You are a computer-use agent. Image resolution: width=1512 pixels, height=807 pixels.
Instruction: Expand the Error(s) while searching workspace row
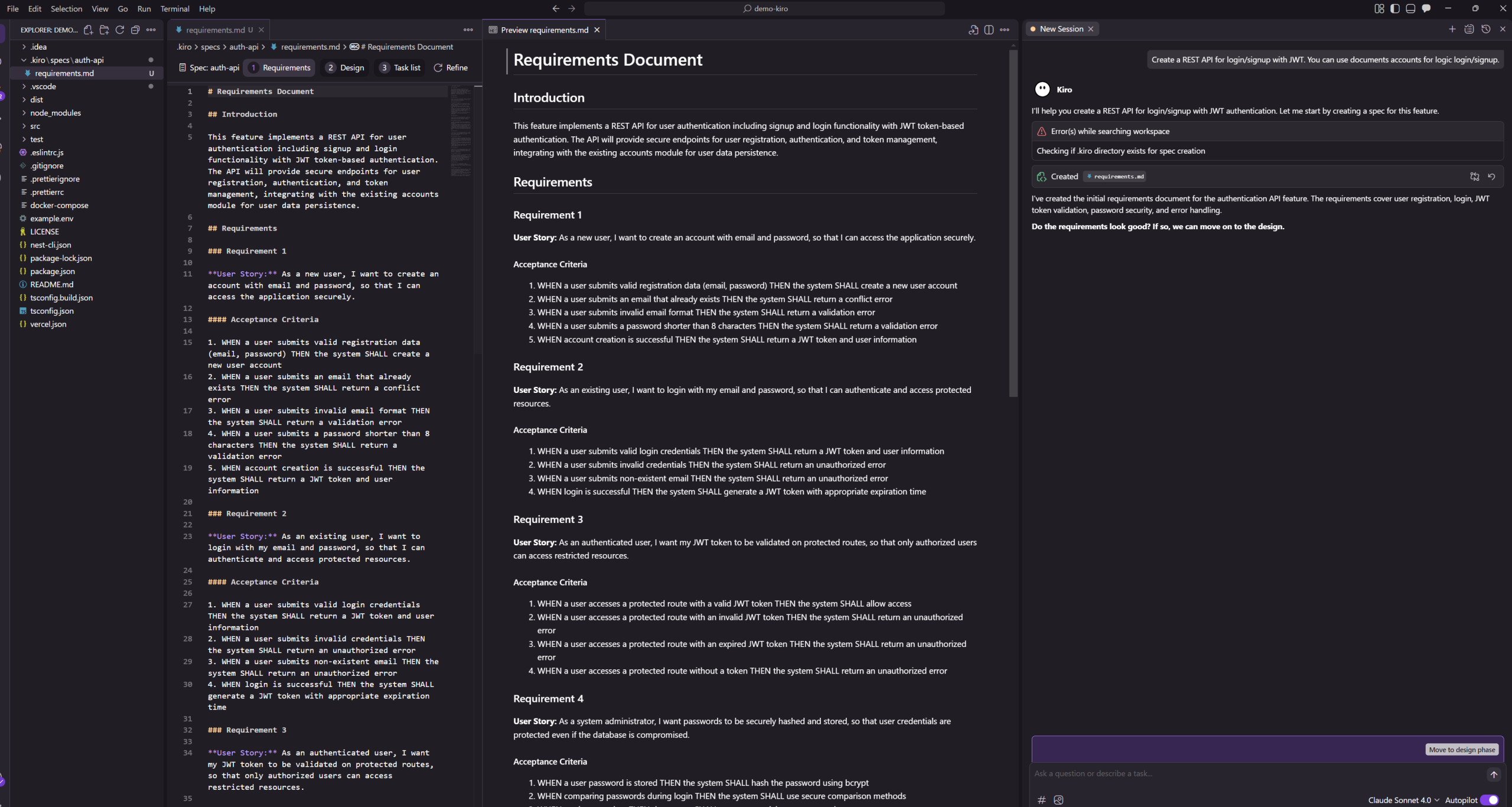pyautogui.click(x=1267, y=131)
